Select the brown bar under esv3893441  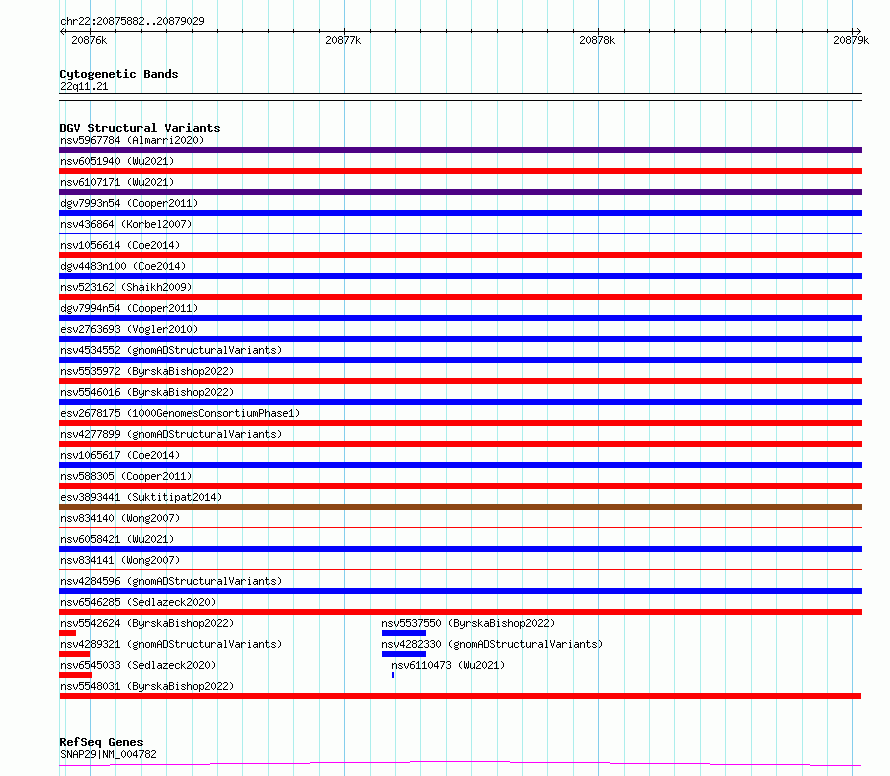click(x=460, y=507)
